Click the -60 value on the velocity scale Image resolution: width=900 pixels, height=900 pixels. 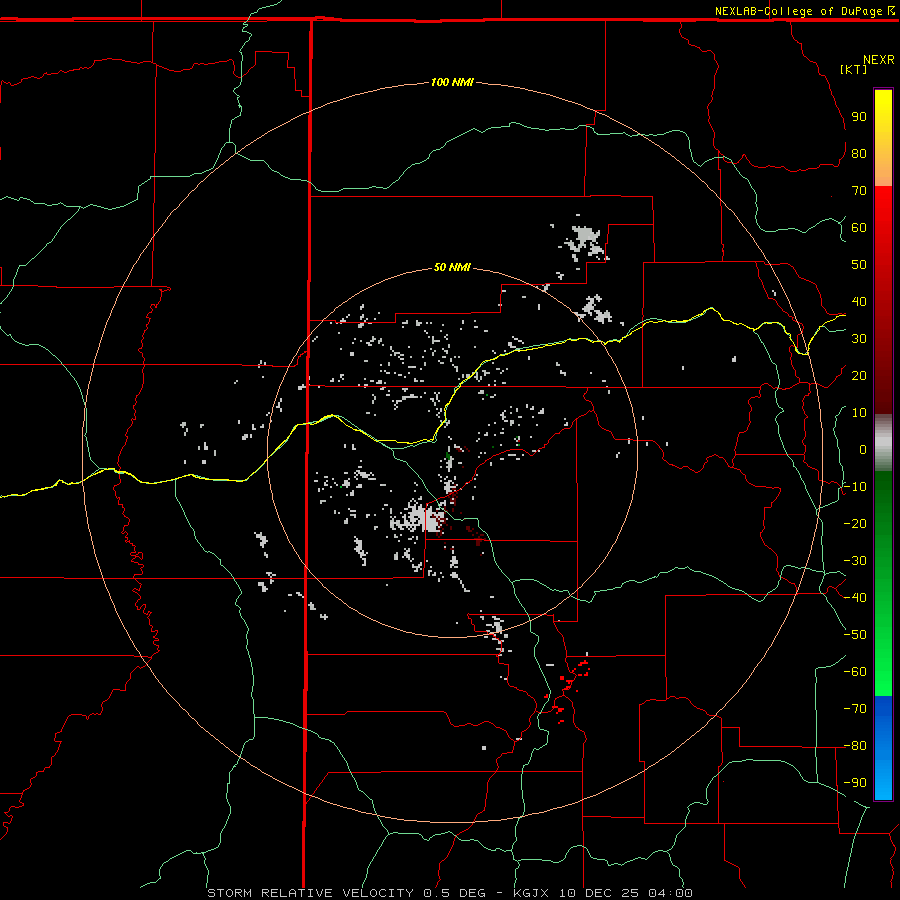click(855, 672)
